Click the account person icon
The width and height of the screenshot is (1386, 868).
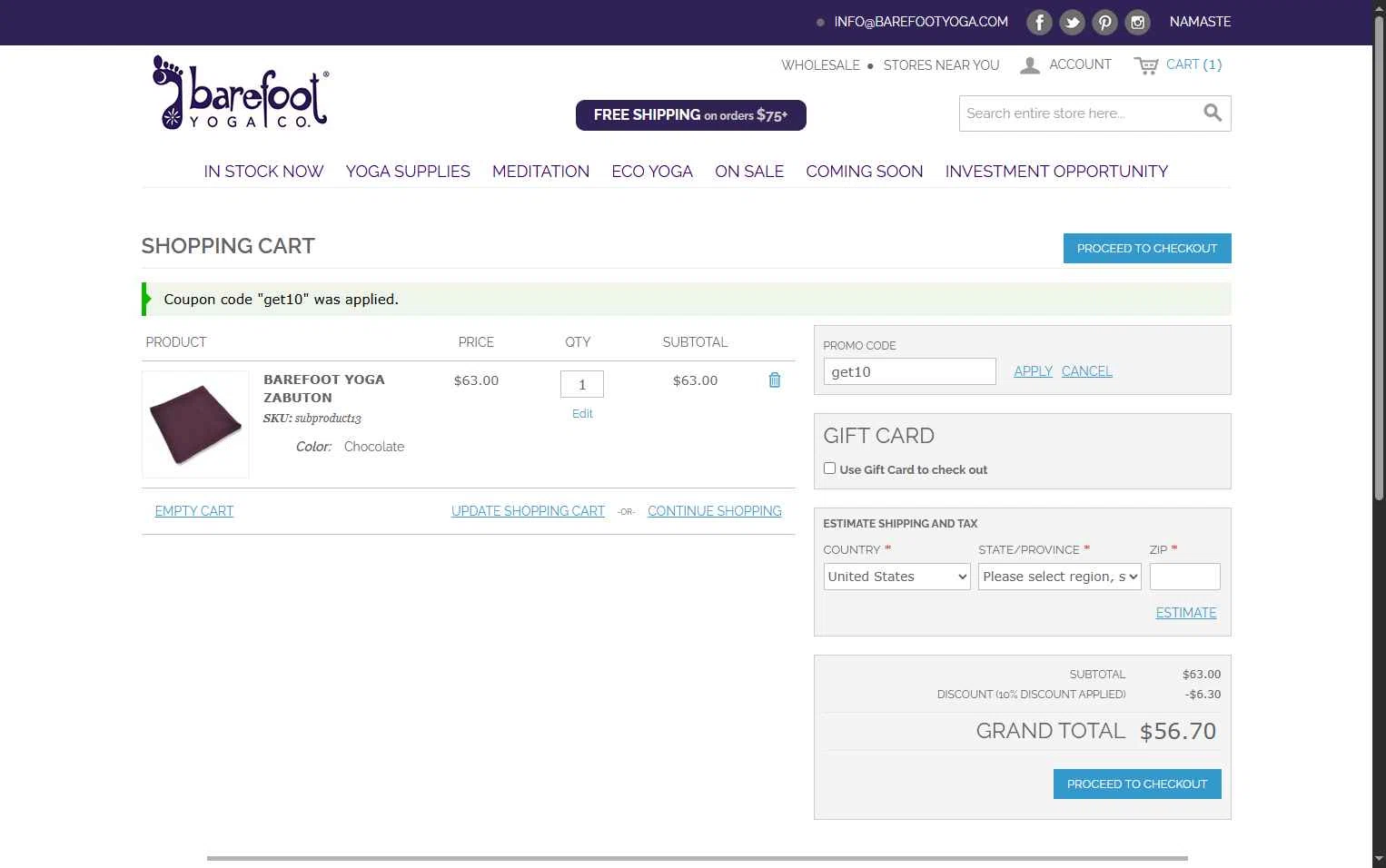click(1030, 65)
